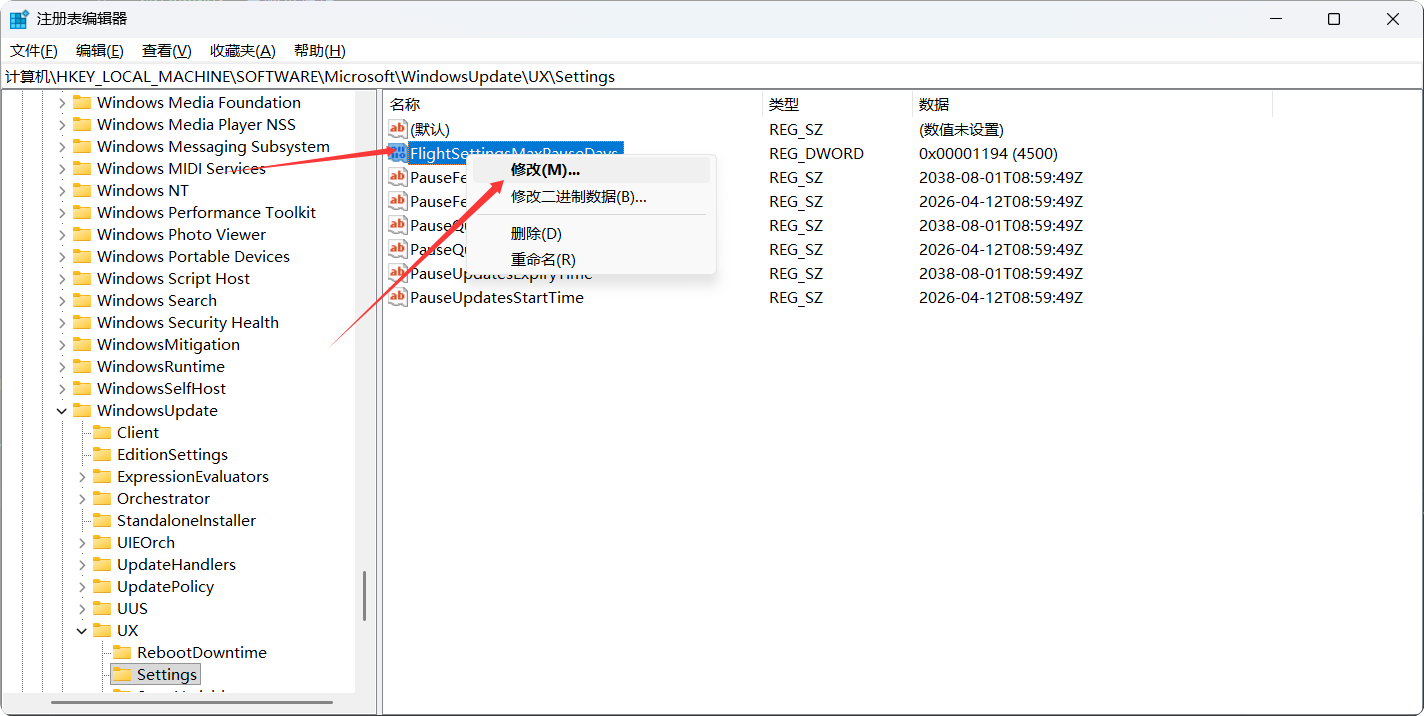Click the Windows Photo Viewer folder icon
This screenshot has height=716, width=1424.
coord(82,235)
